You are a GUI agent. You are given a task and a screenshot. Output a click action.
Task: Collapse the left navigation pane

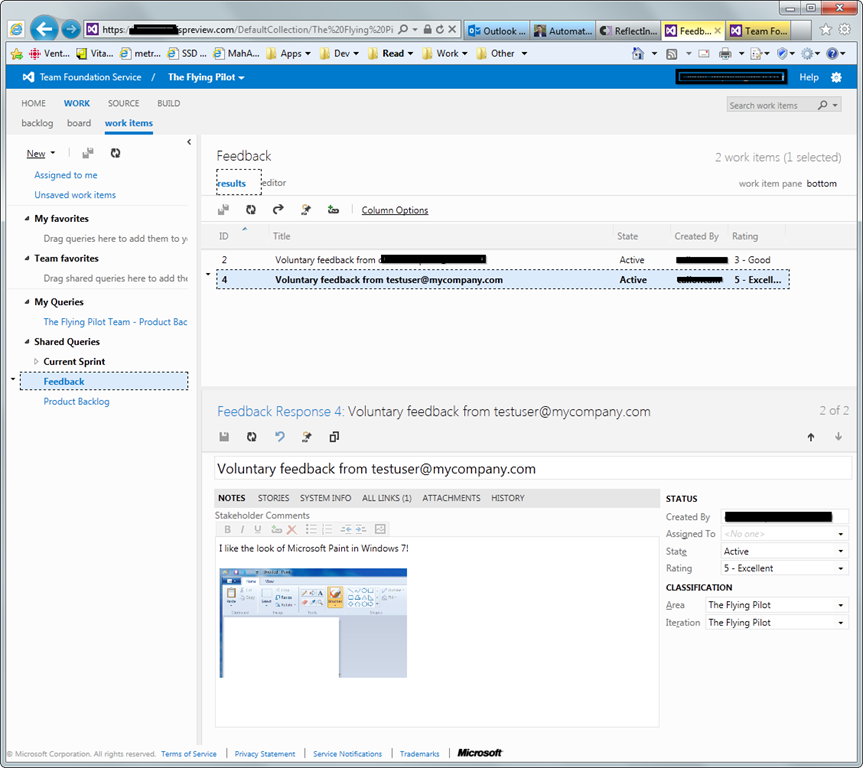189,142
